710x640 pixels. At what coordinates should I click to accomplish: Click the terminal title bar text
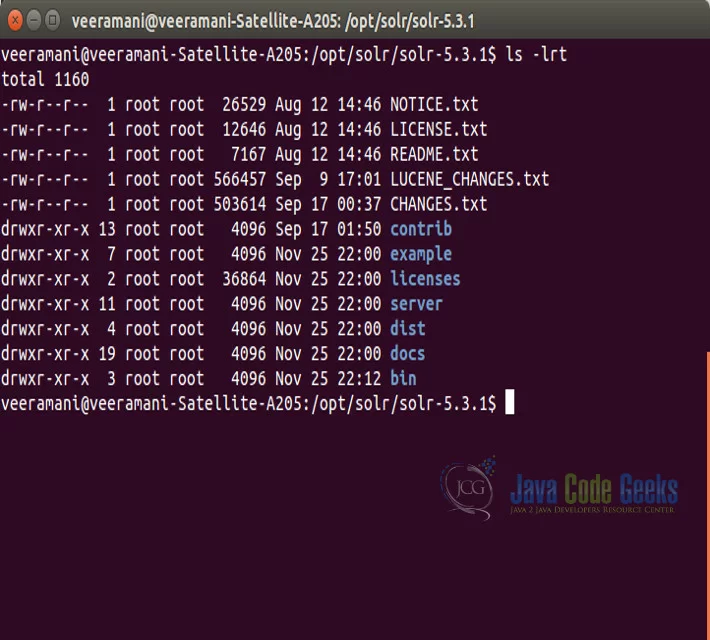click(x=273, y=21)
